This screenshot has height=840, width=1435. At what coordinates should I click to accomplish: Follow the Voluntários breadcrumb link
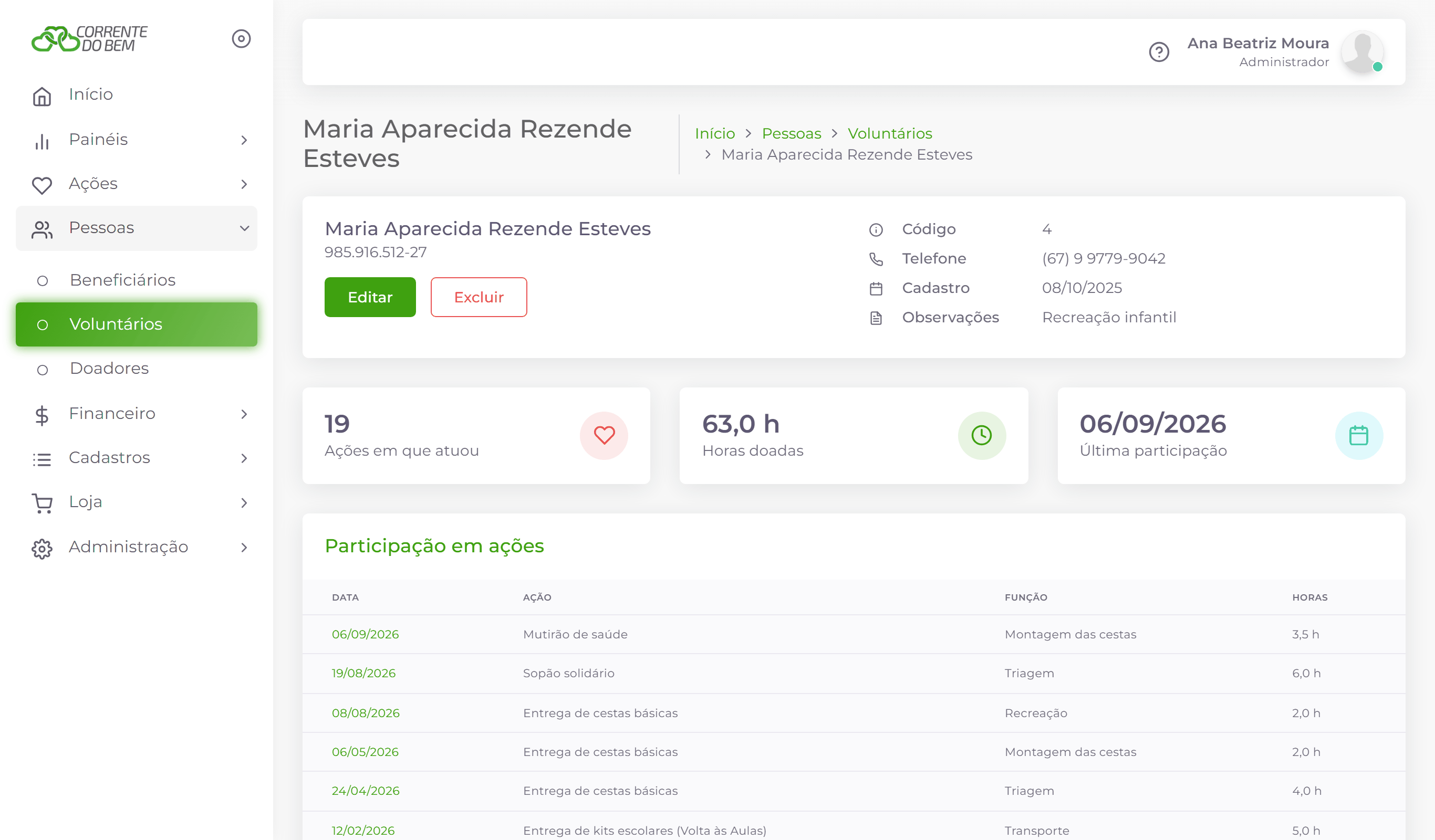pyautogui.click(x=890, y=133)
